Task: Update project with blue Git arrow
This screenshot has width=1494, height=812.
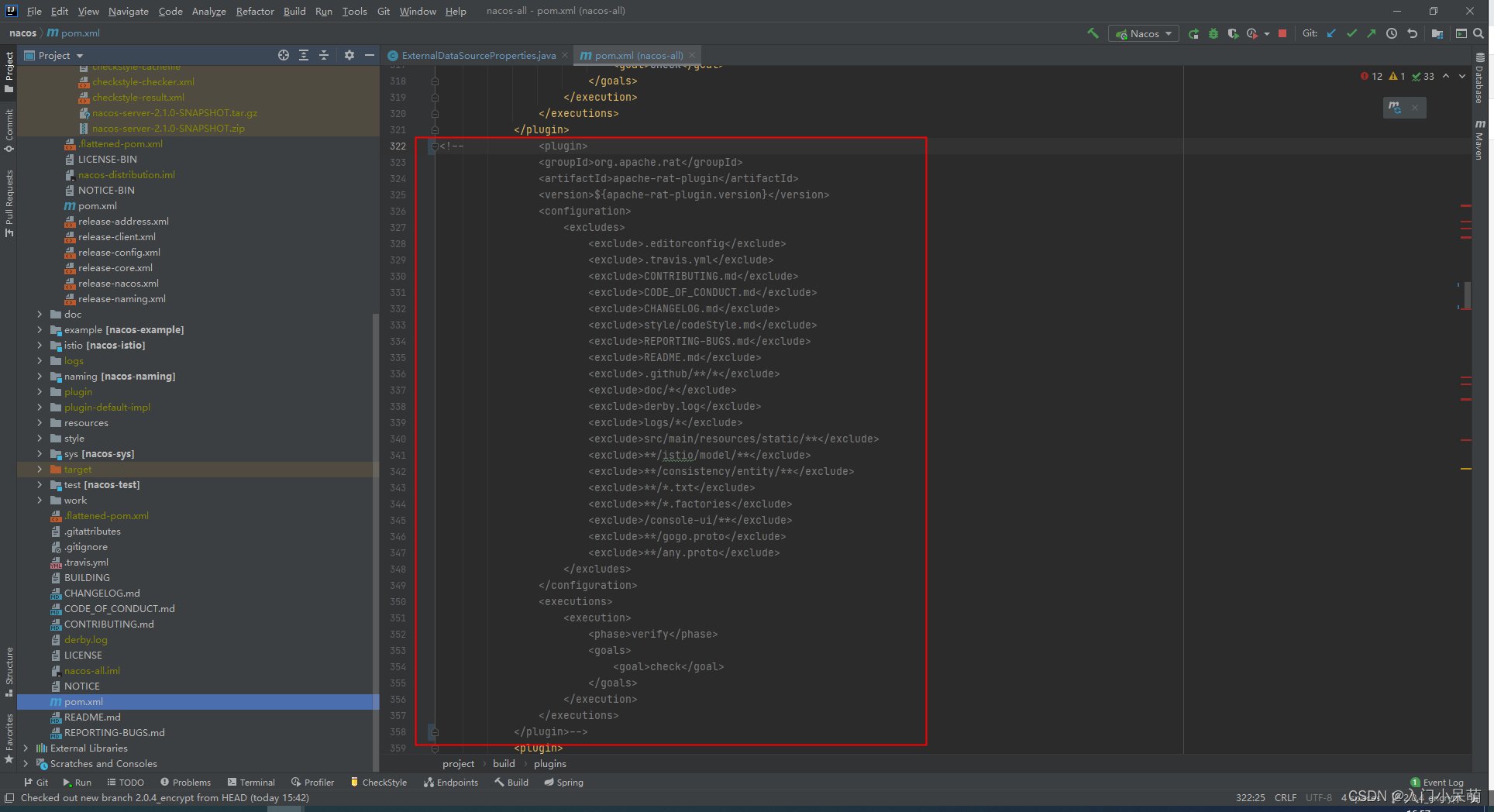Action: pos(1331,33)
